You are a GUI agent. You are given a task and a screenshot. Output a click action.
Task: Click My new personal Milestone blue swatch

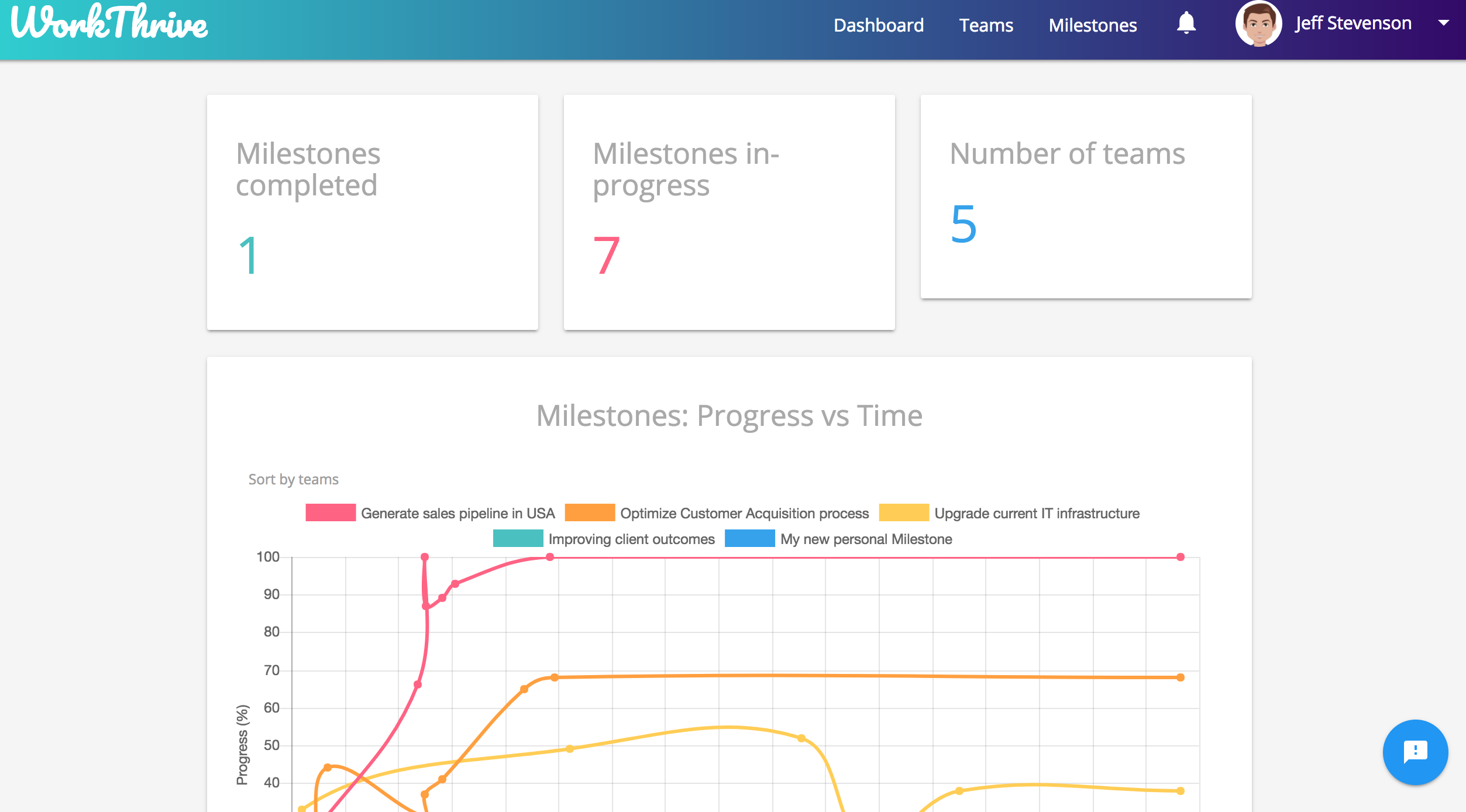749,538
